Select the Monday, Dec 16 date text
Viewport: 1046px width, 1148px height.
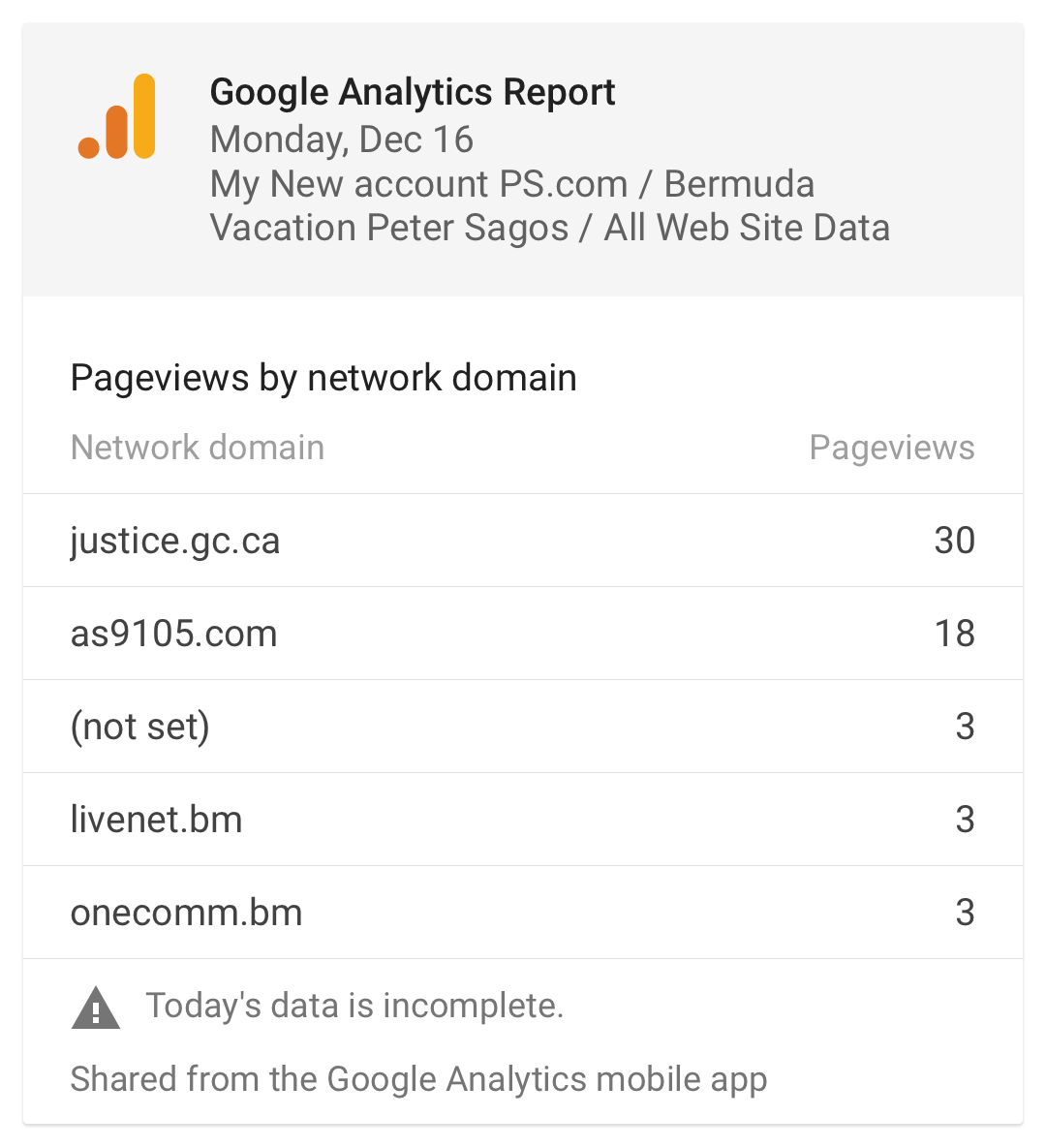click(x=342, y=140)
